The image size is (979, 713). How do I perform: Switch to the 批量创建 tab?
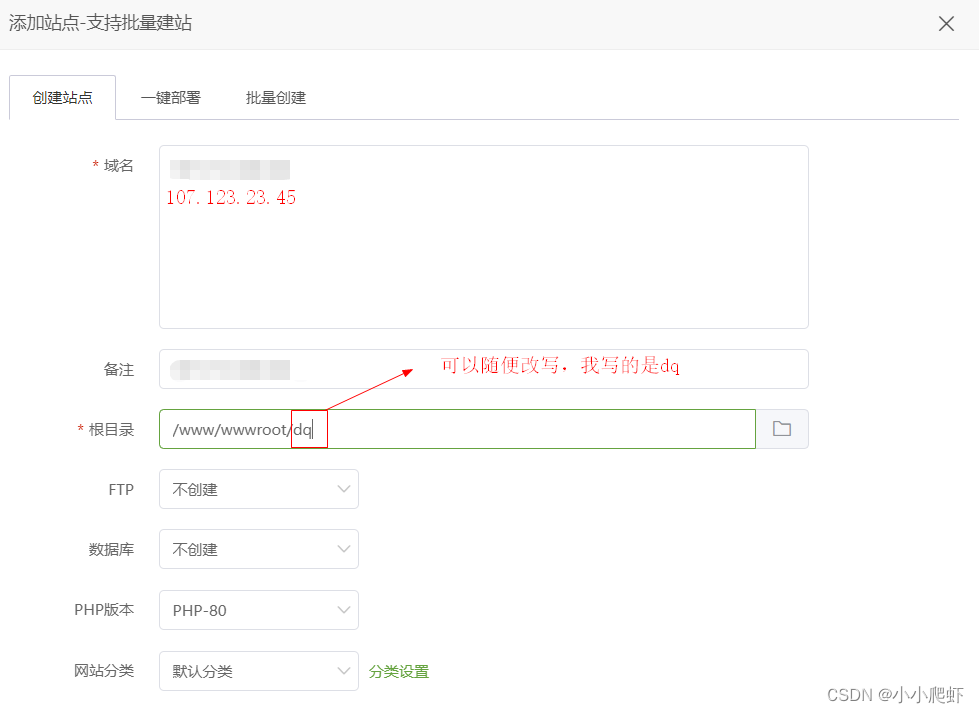pyautogui.click(x=276, y=97)
